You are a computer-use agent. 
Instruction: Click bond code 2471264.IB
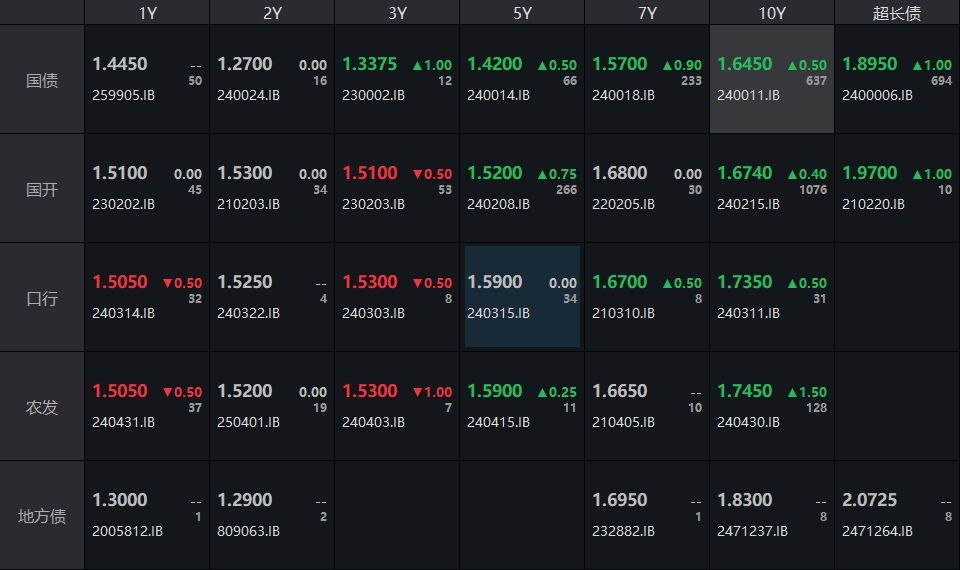877,531
